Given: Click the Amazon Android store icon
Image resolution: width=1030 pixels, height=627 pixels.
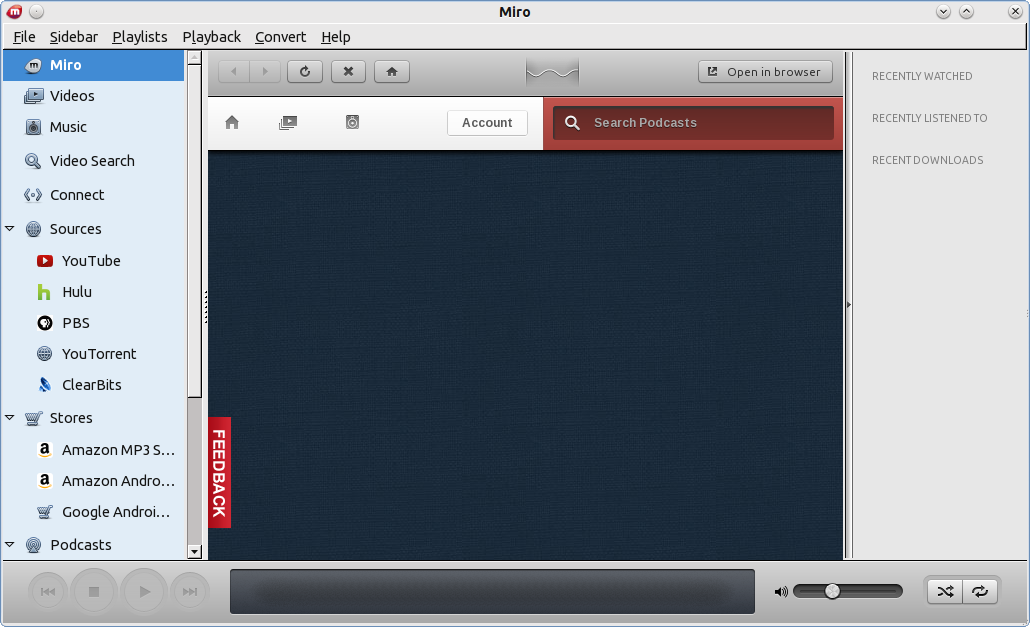Looking at the screenshot, I should click(x=44, y=481).
